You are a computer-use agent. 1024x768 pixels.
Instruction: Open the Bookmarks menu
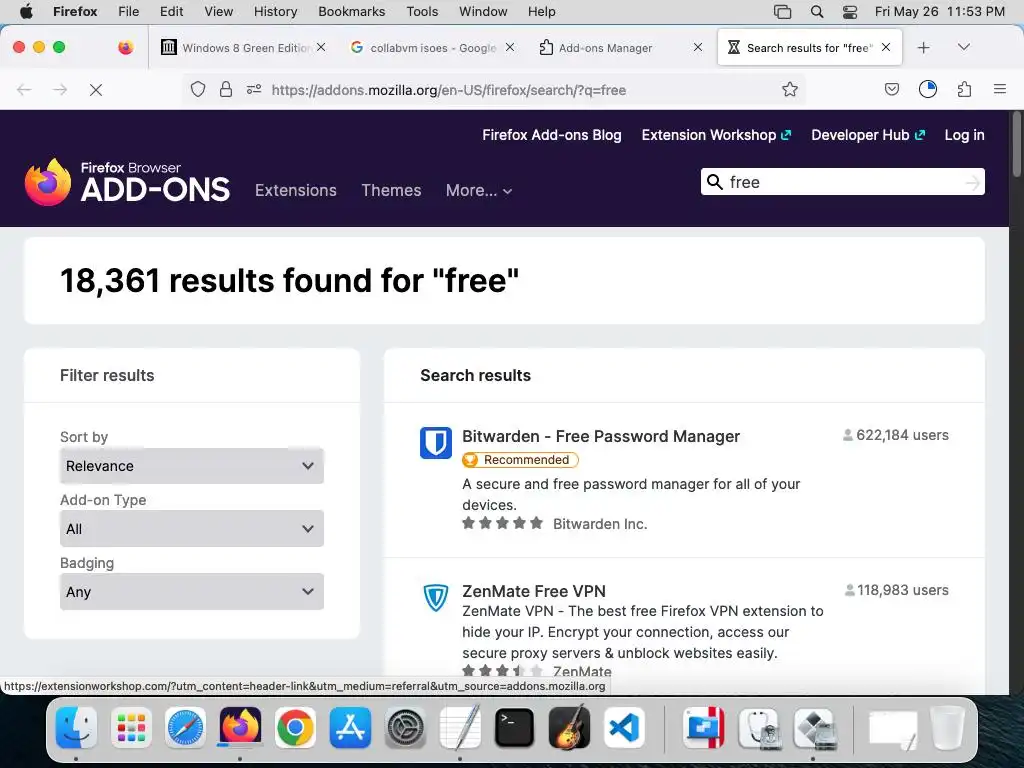(351, 11)
